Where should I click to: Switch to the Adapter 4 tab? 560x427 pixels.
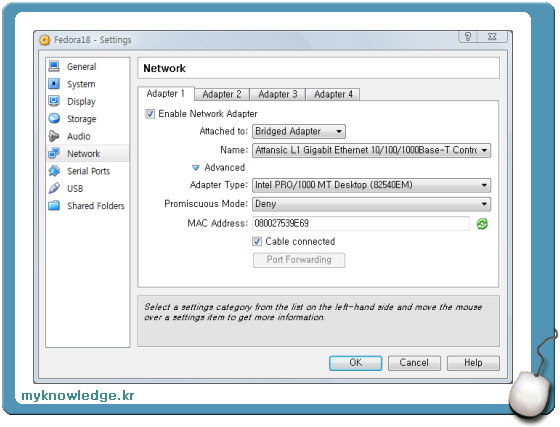[x=333, y=94]
